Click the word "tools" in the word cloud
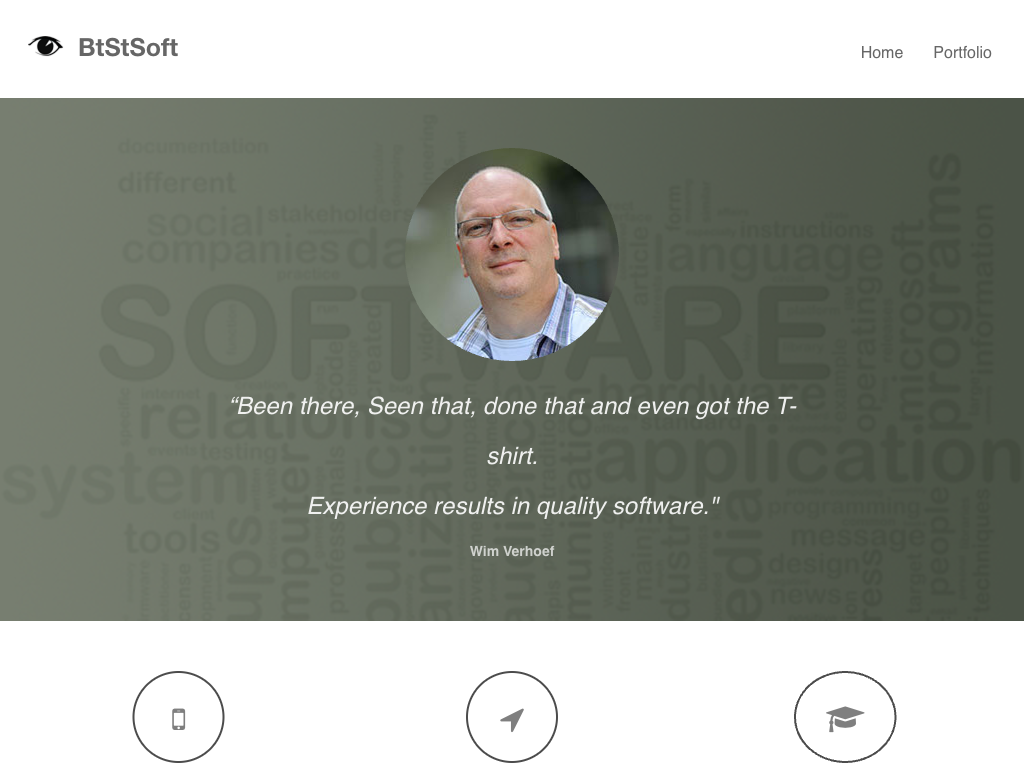Viewport: 1024px width, 768px height. pos(172,539)
